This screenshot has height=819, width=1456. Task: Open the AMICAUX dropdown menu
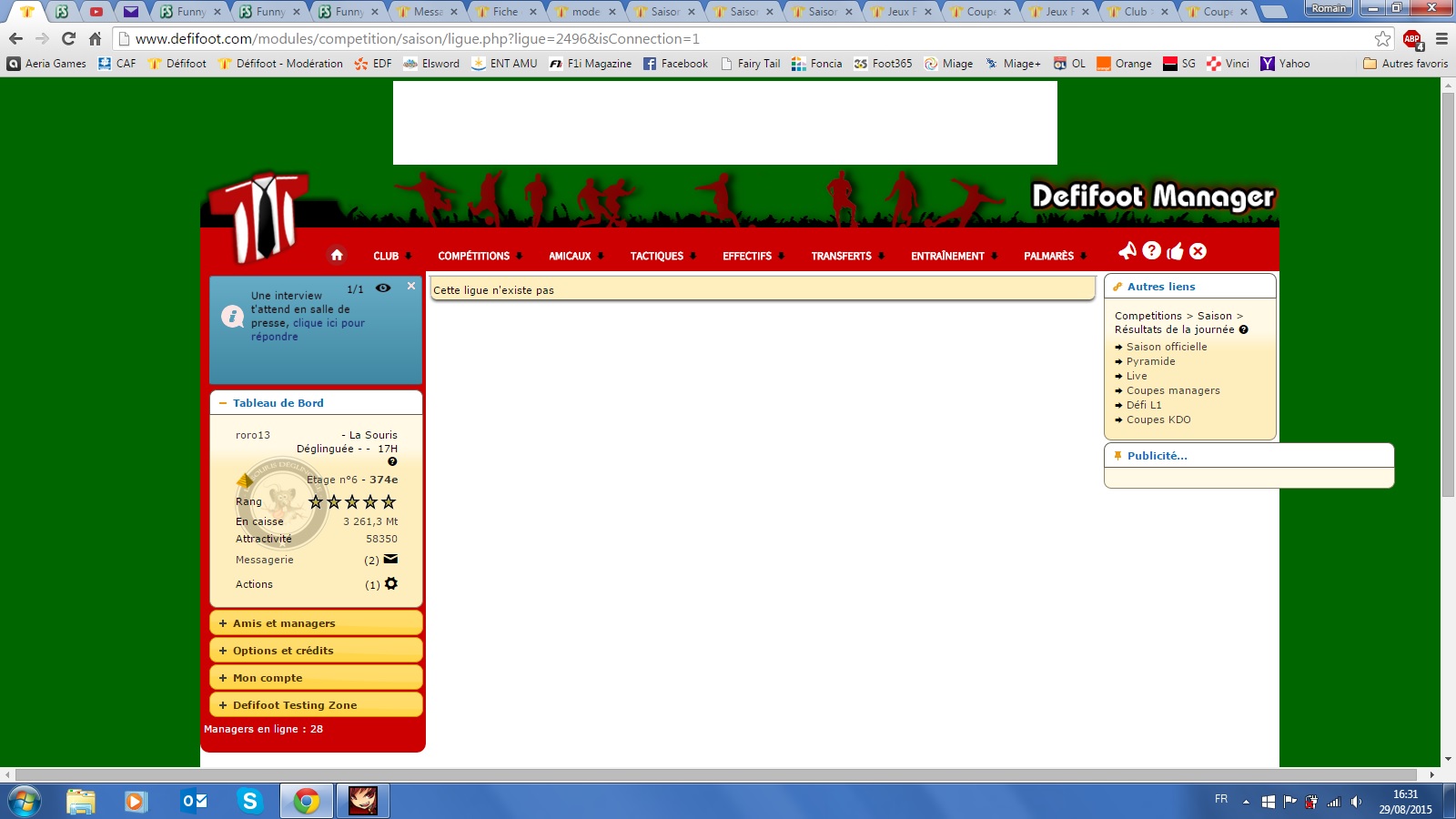tap(576, 256)
